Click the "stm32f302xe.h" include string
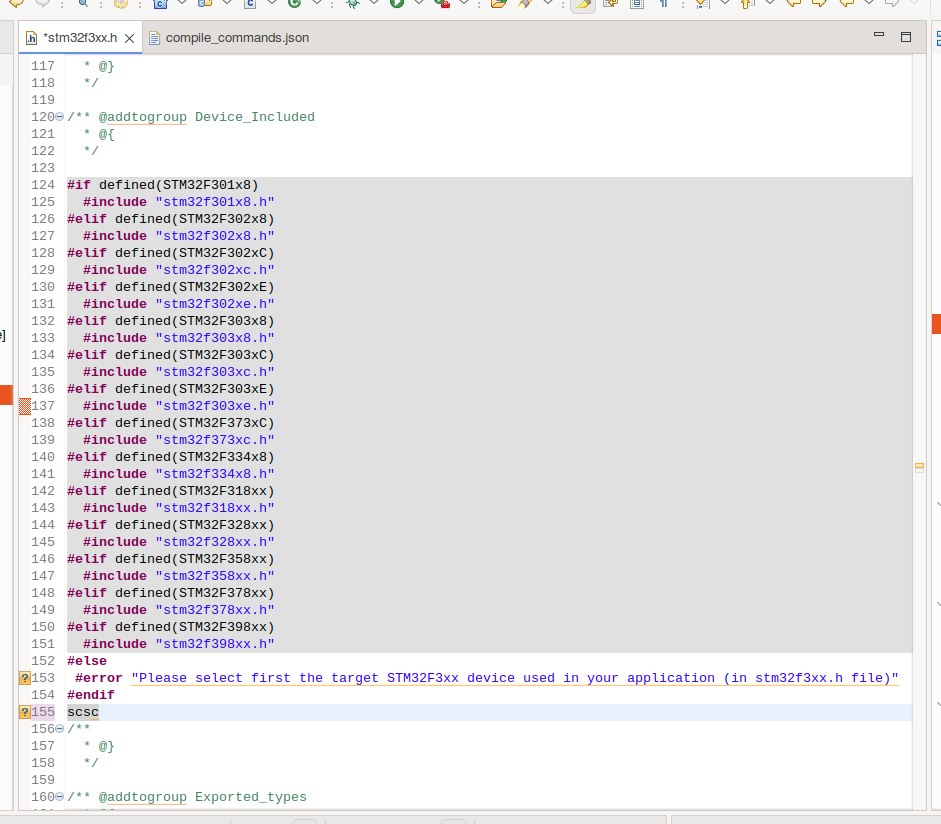 [x=215, y=304]
